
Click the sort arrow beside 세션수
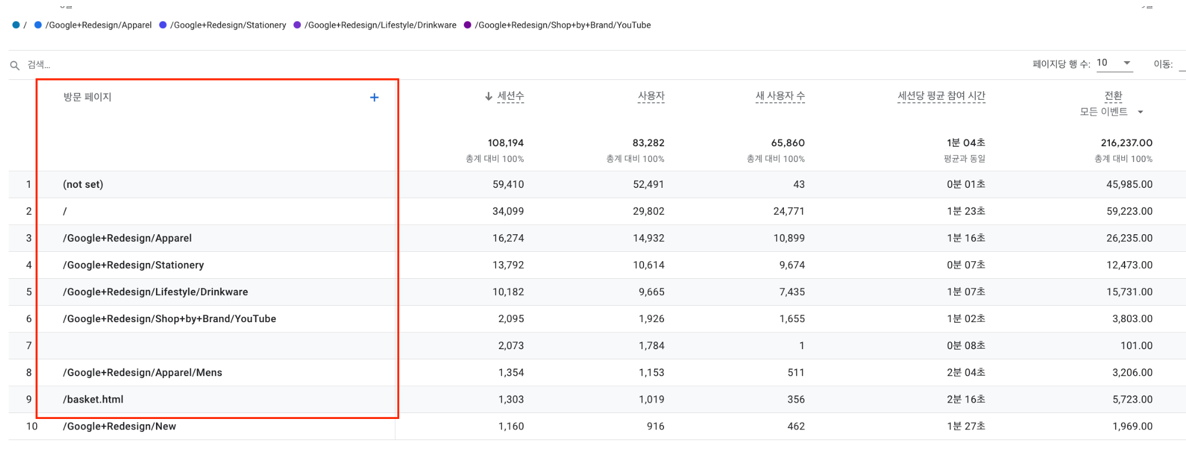489,97
